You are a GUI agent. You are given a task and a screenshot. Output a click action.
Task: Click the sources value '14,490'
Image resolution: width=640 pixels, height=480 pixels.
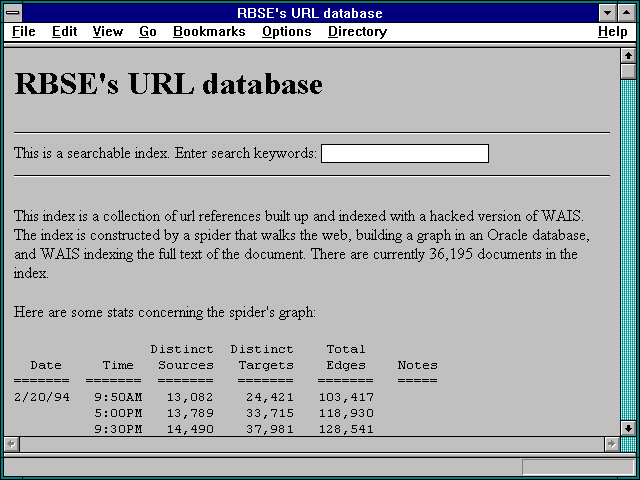pyautogui.click(x=190, y=429)
